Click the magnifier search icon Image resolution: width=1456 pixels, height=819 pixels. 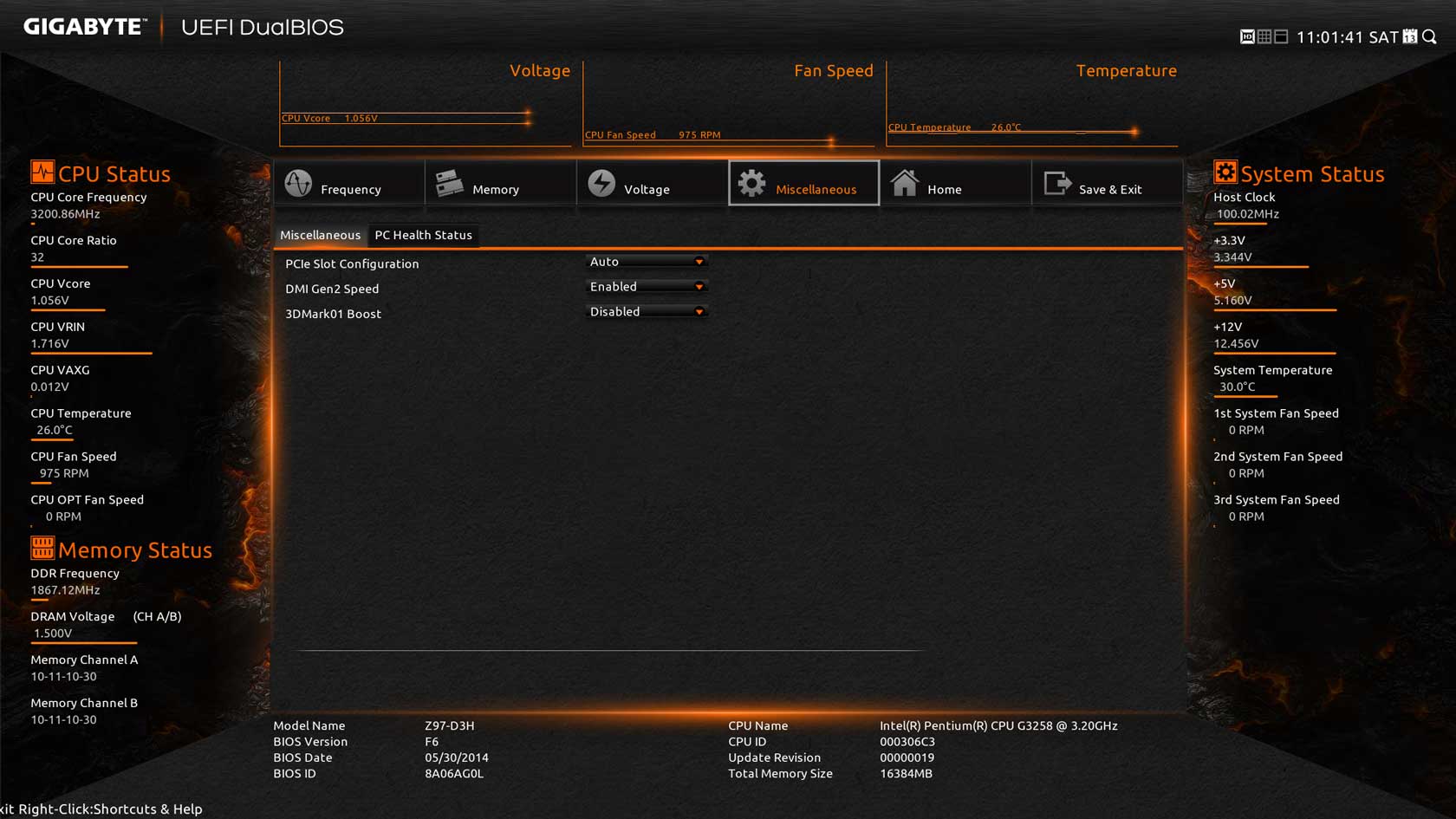1430,36
